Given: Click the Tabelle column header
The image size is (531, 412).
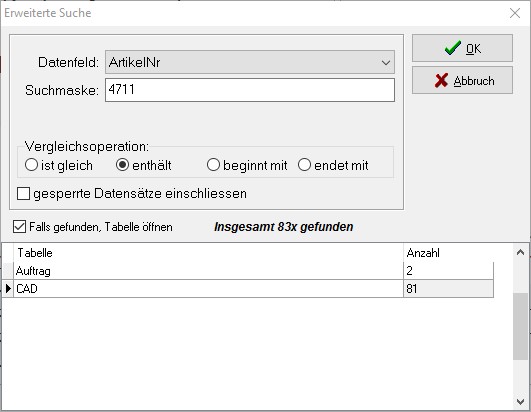Looking at the screenshot, I should click(208, 253).
